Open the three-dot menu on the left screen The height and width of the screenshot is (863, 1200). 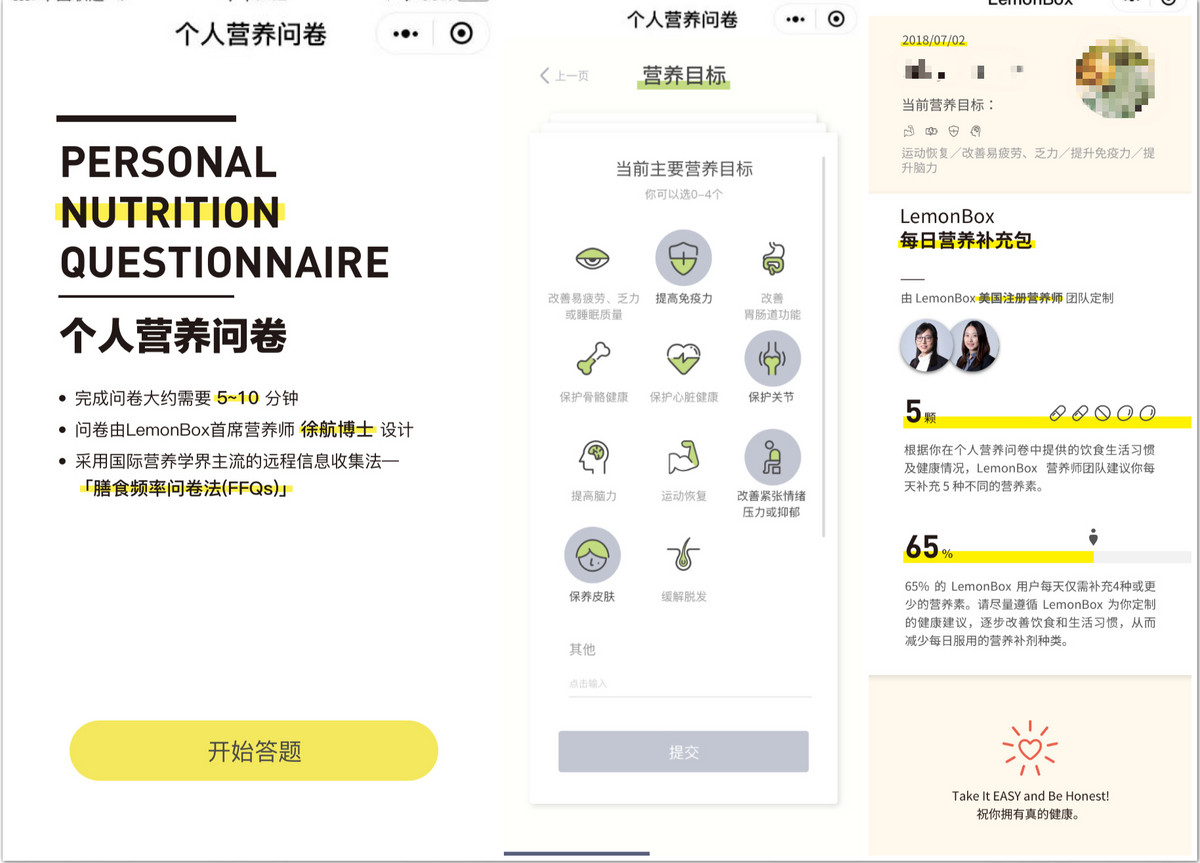pos(406,33)
